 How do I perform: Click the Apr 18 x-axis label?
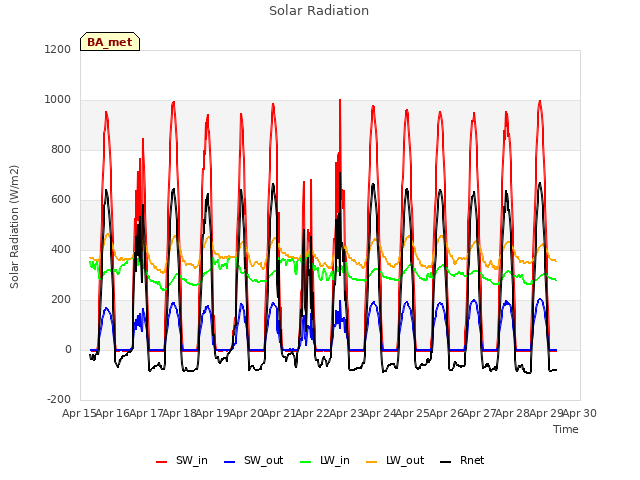pyautogui.click(x=180, y=413)
